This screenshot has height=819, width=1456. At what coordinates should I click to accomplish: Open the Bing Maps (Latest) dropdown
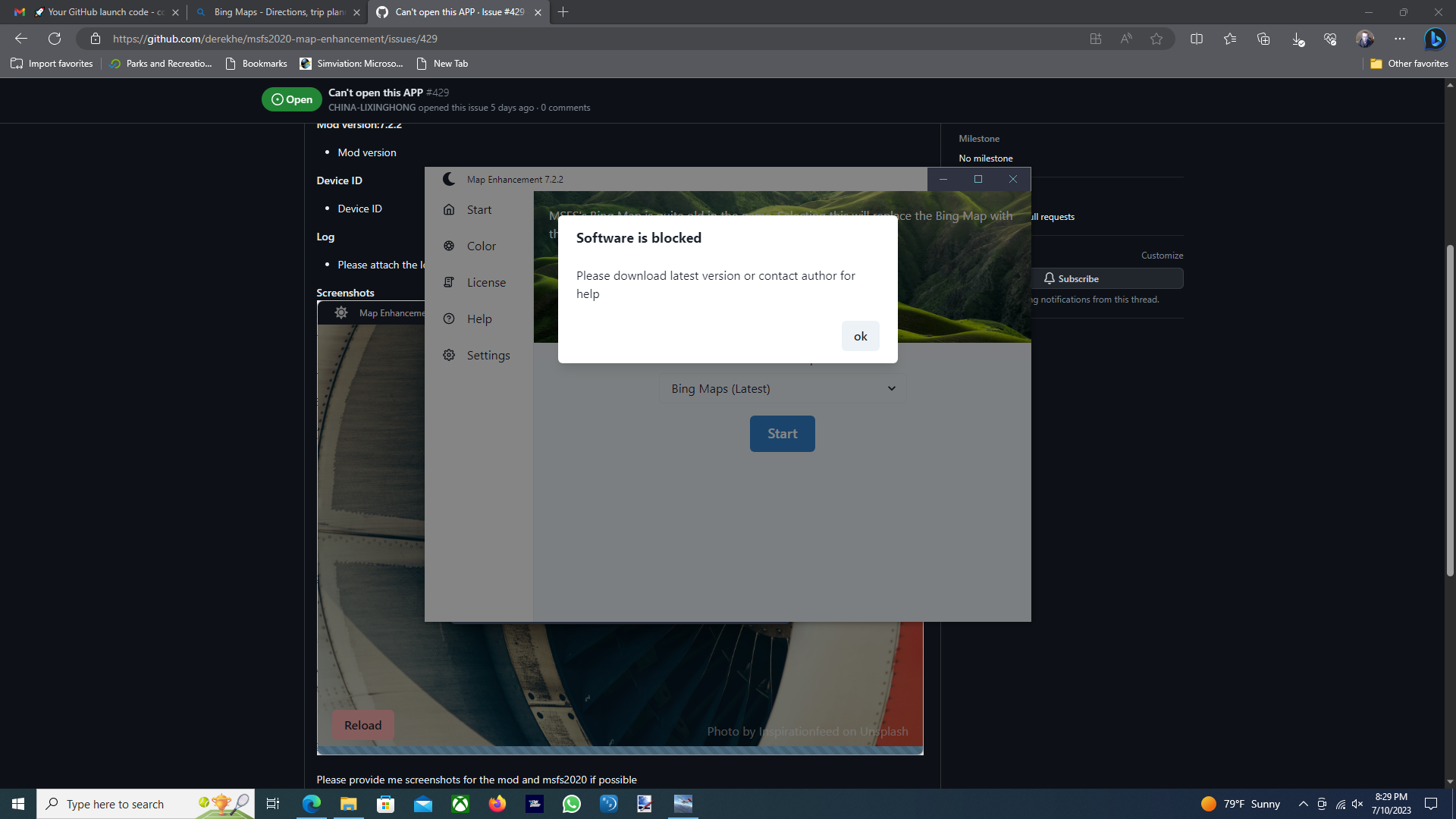[x=782, y=388]
